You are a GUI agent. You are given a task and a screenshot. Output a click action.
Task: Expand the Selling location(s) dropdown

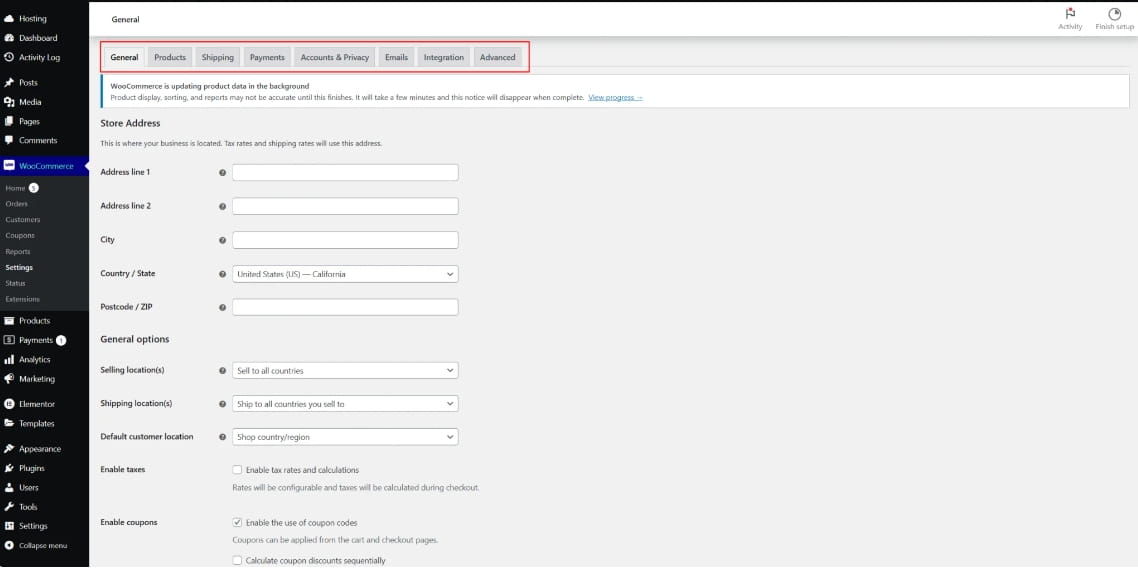click(x=344, y=371)
